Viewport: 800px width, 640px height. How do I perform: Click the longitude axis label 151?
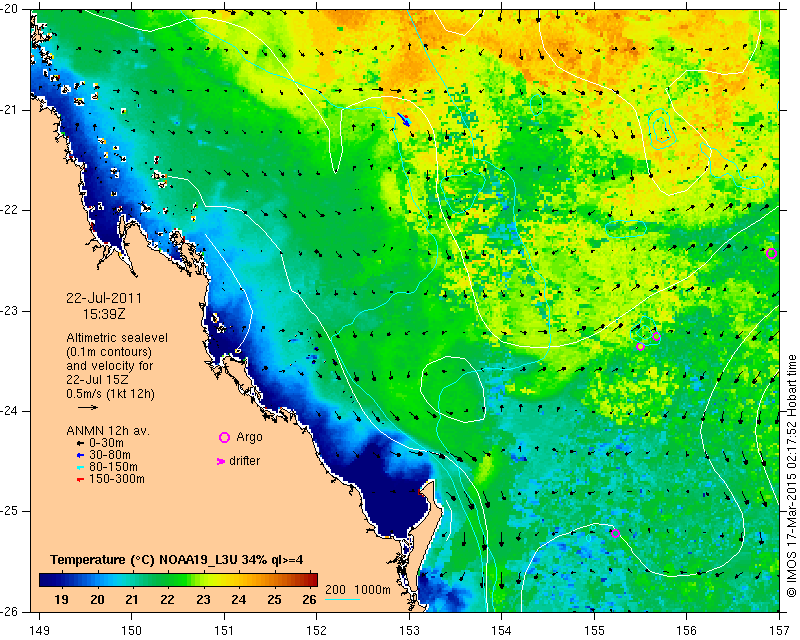click(224, 631)
